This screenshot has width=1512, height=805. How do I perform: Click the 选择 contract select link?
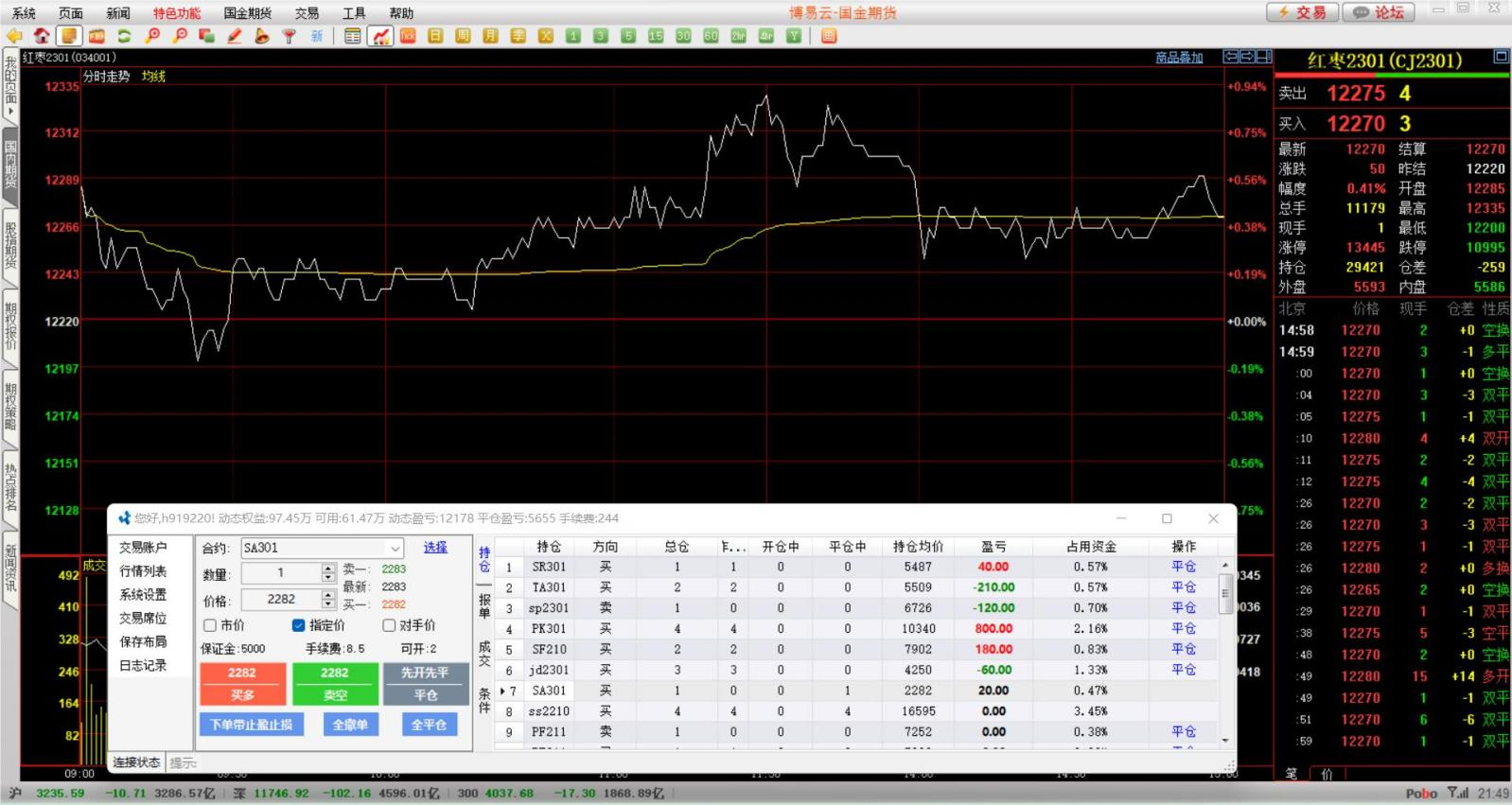[x=435, y=548]
